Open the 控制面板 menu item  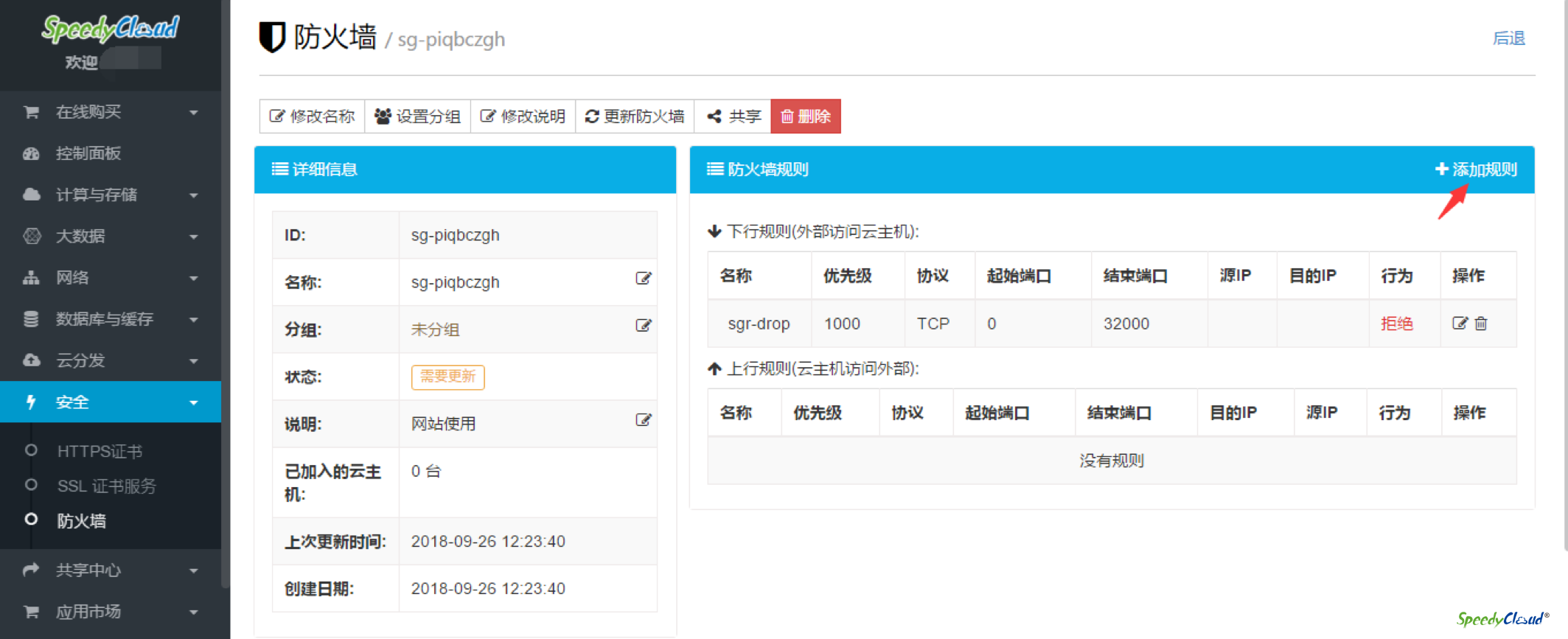coord(111,153)
